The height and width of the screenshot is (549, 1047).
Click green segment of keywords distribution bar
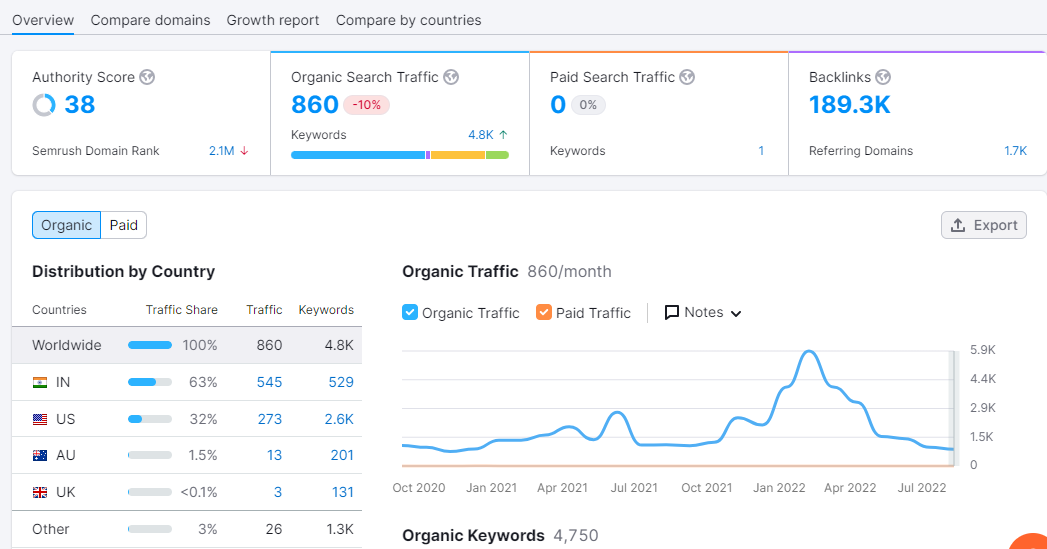click(x=497, y=155)
